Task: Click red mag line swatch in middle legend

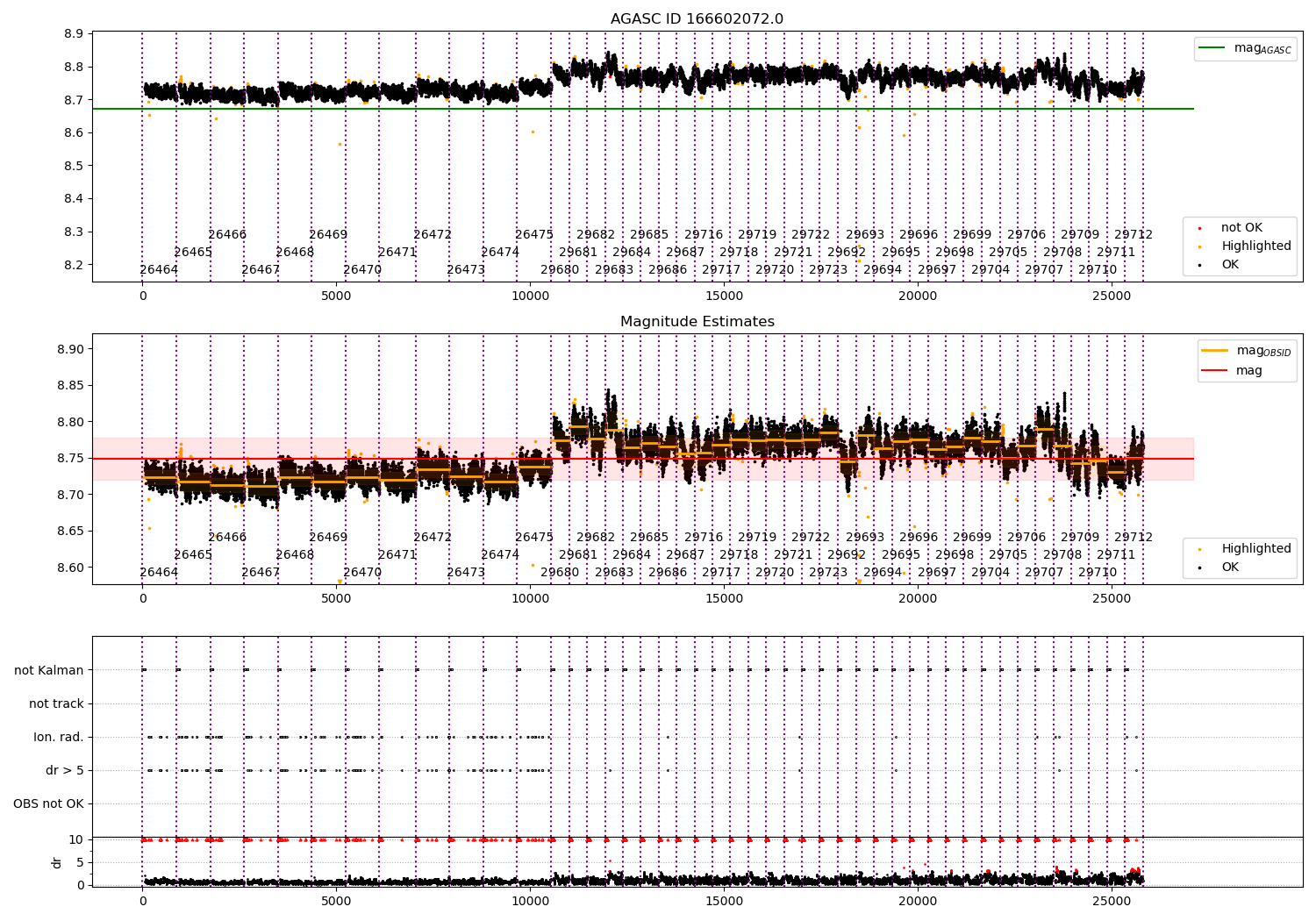Action: [x=1214, y=371]
